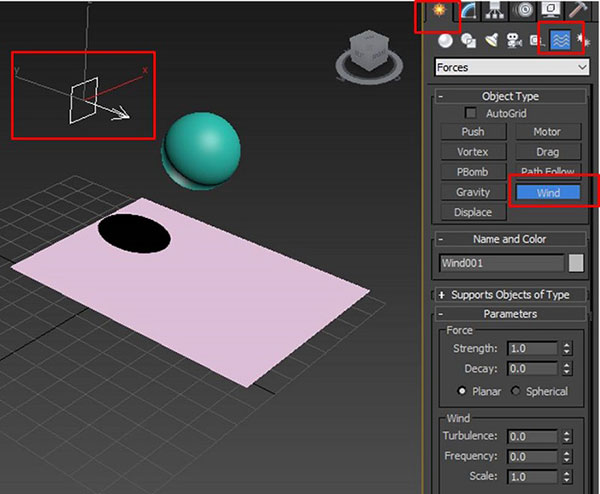
Task: Select the Cameras category icon
Action: point(514,41)
